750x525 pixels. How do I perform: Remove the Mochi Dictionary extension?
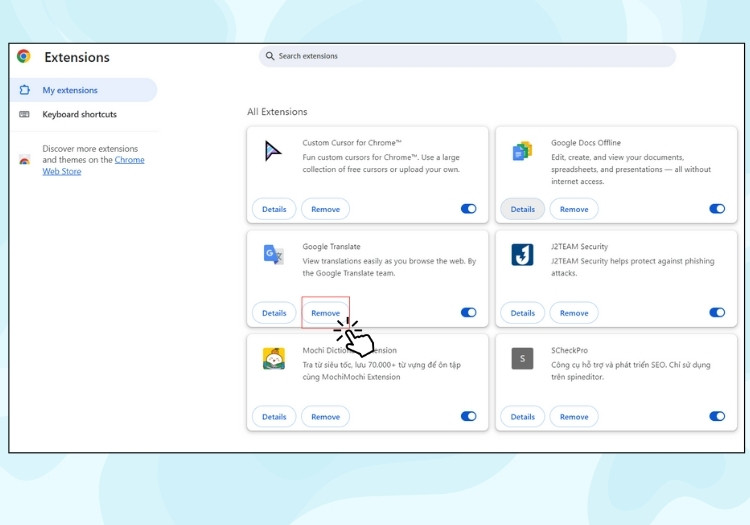point(325,416)
